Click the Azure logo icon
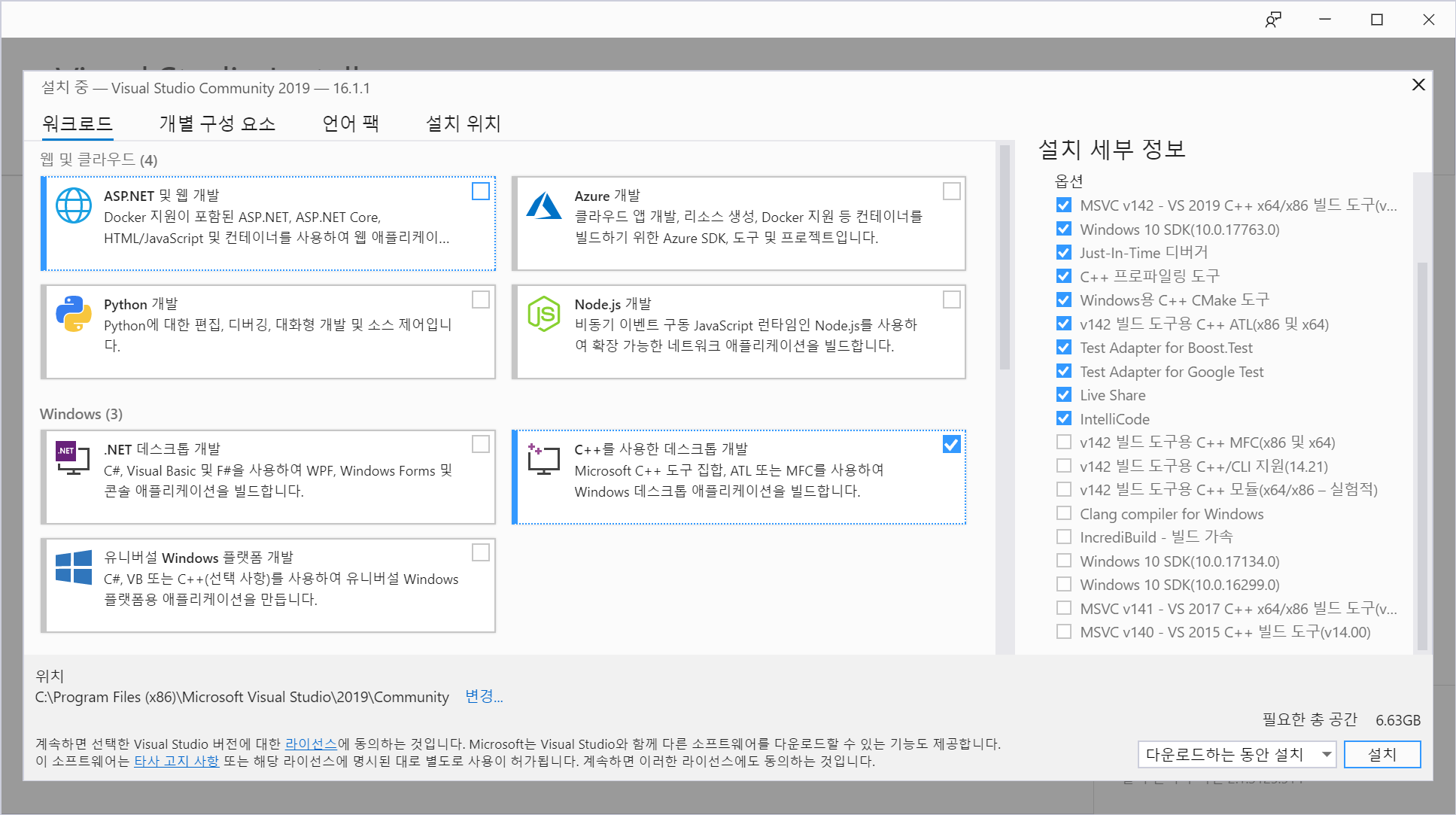The image size is (1456, 815). (x=544, y=205)
